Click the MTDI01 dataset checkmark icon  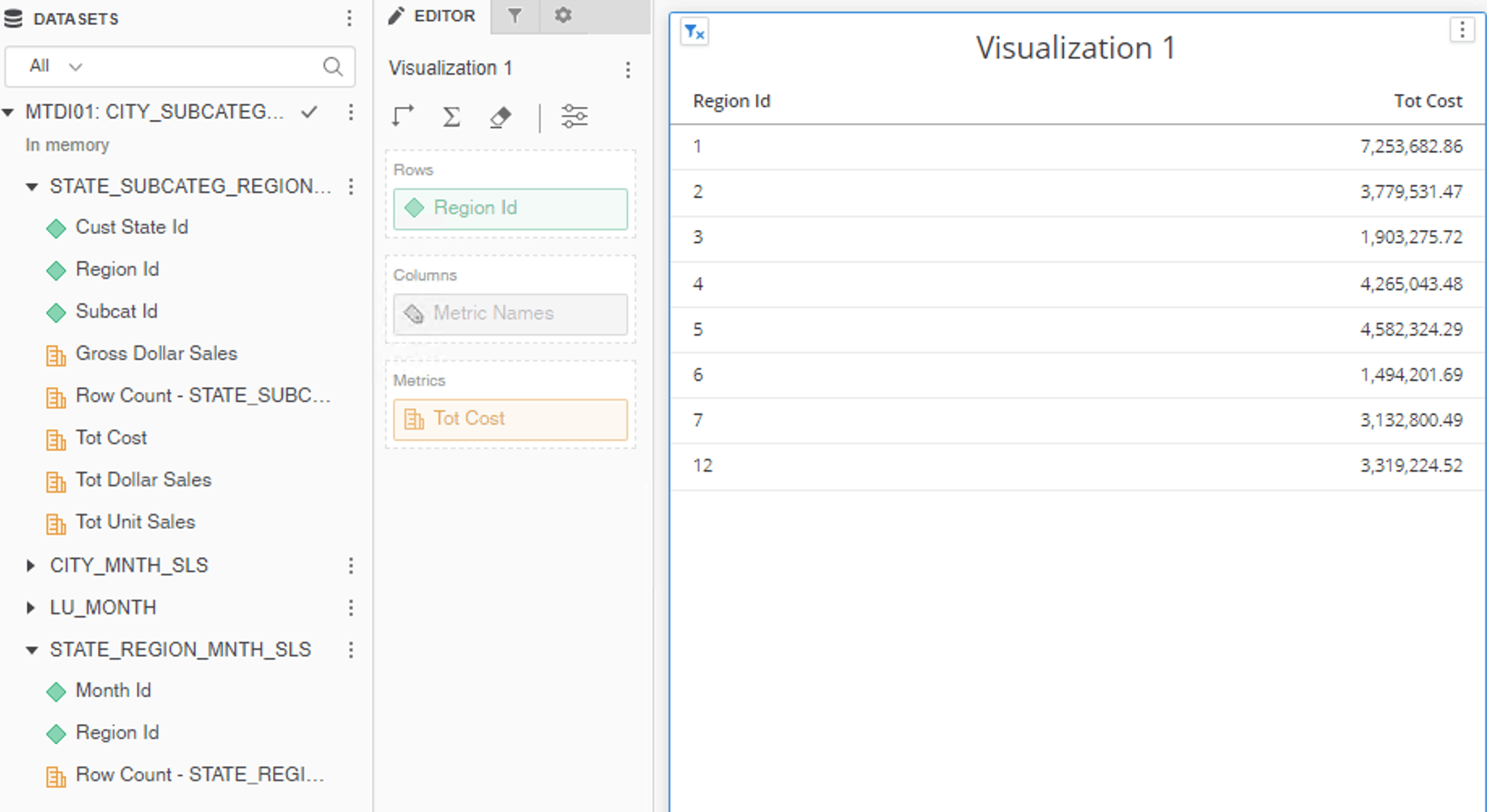pos(309,112)
